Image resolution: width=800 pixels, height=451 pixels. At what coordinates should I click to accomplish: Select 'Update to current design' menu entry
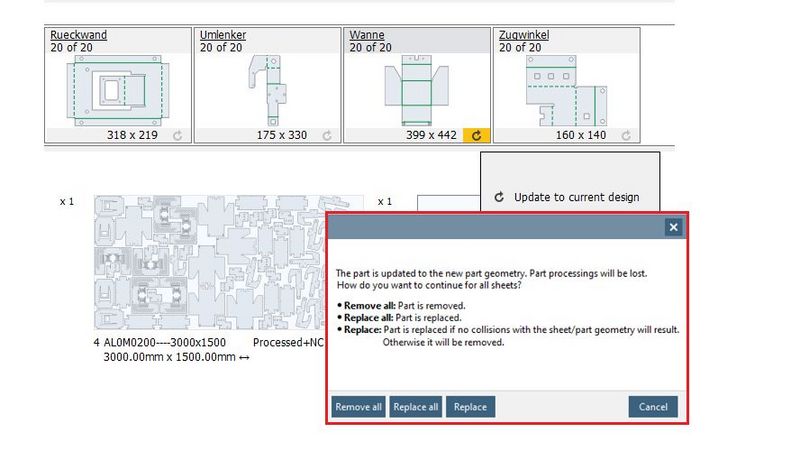click(567, 197)
